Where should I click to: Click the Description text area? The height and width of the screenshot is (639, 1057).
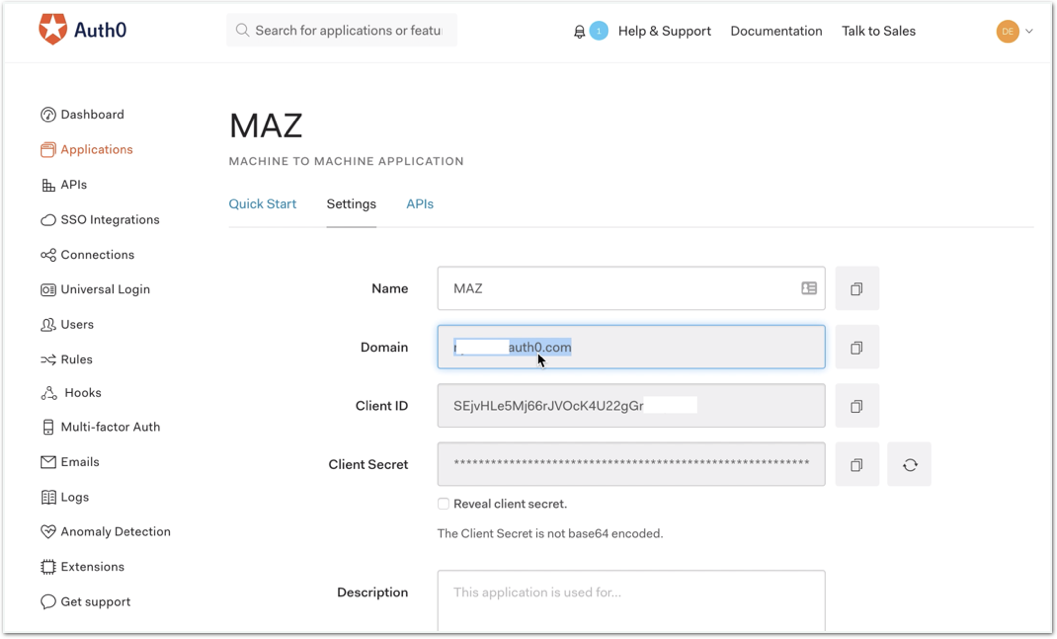(631, 601)
